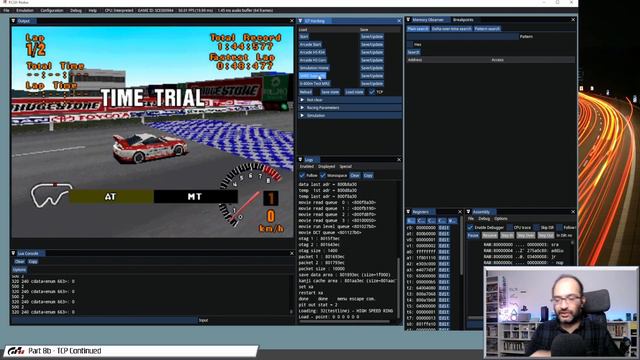Click the Search button in Memory Observer
Viewport: 640px width, 360px height.
[x=413, y=52]
